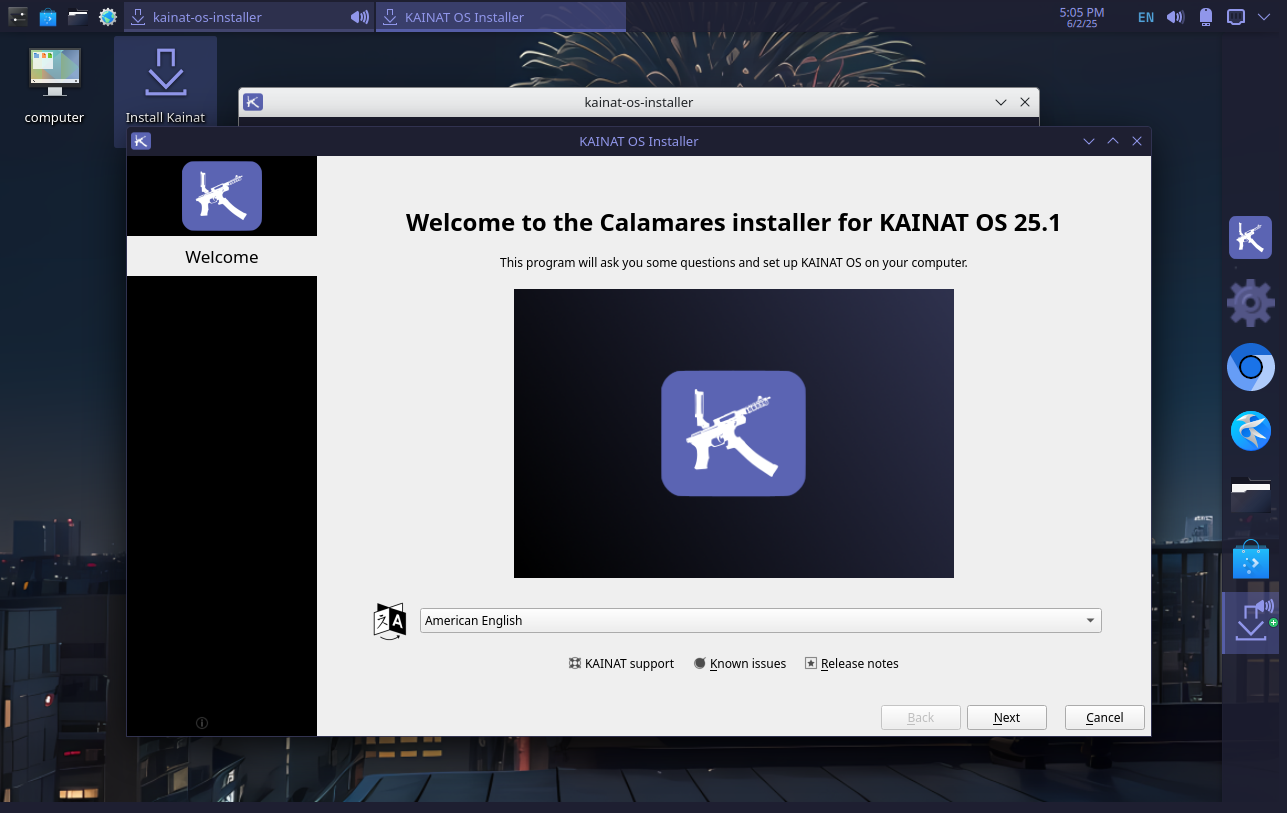
Task: Open the clock showing 5:05 PM
Action: (x=1082, y=17)
